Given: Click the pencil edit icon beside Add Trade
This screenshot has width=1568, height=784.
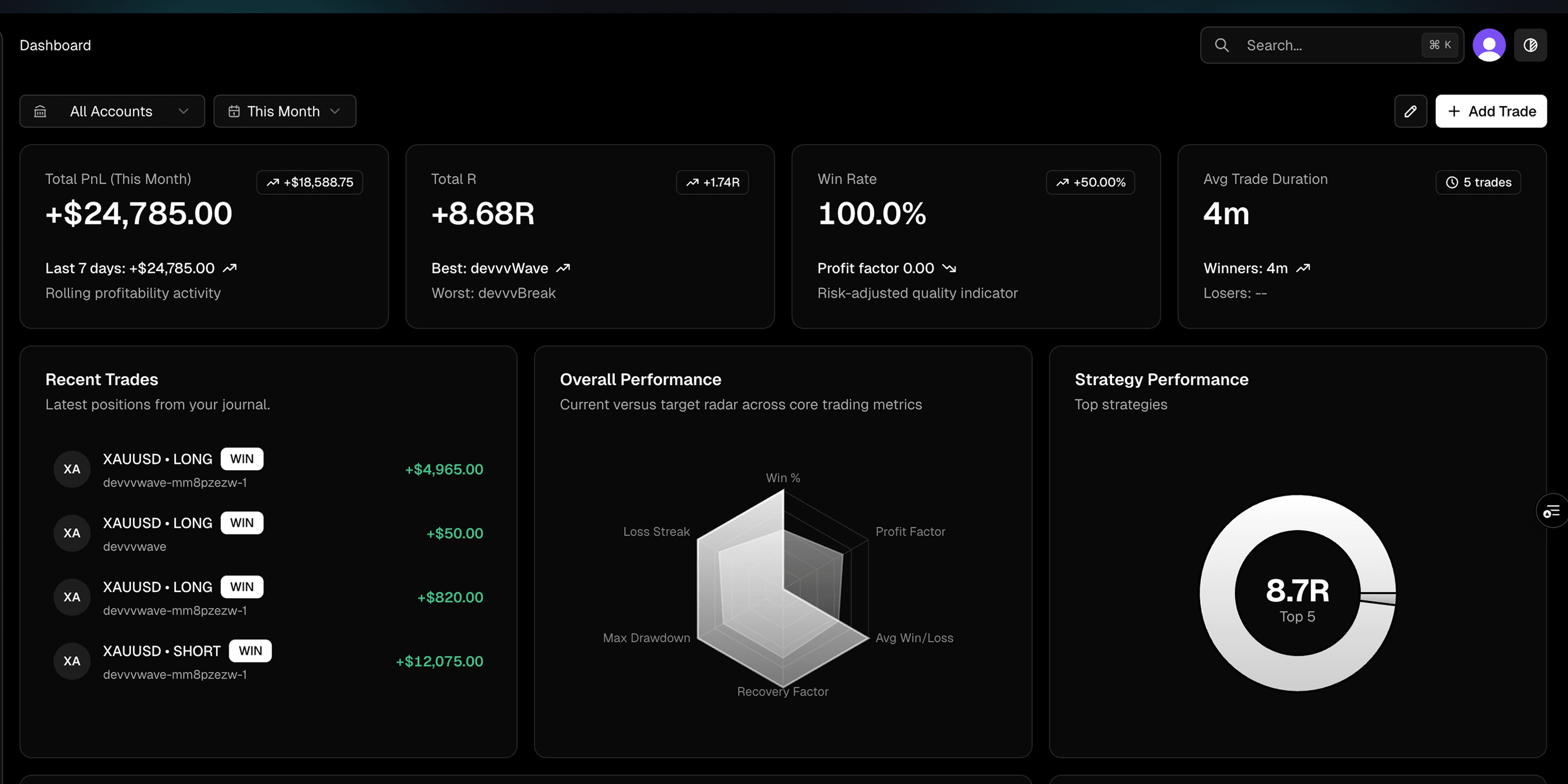Looking at the screenshot, I should point(1411,111).
